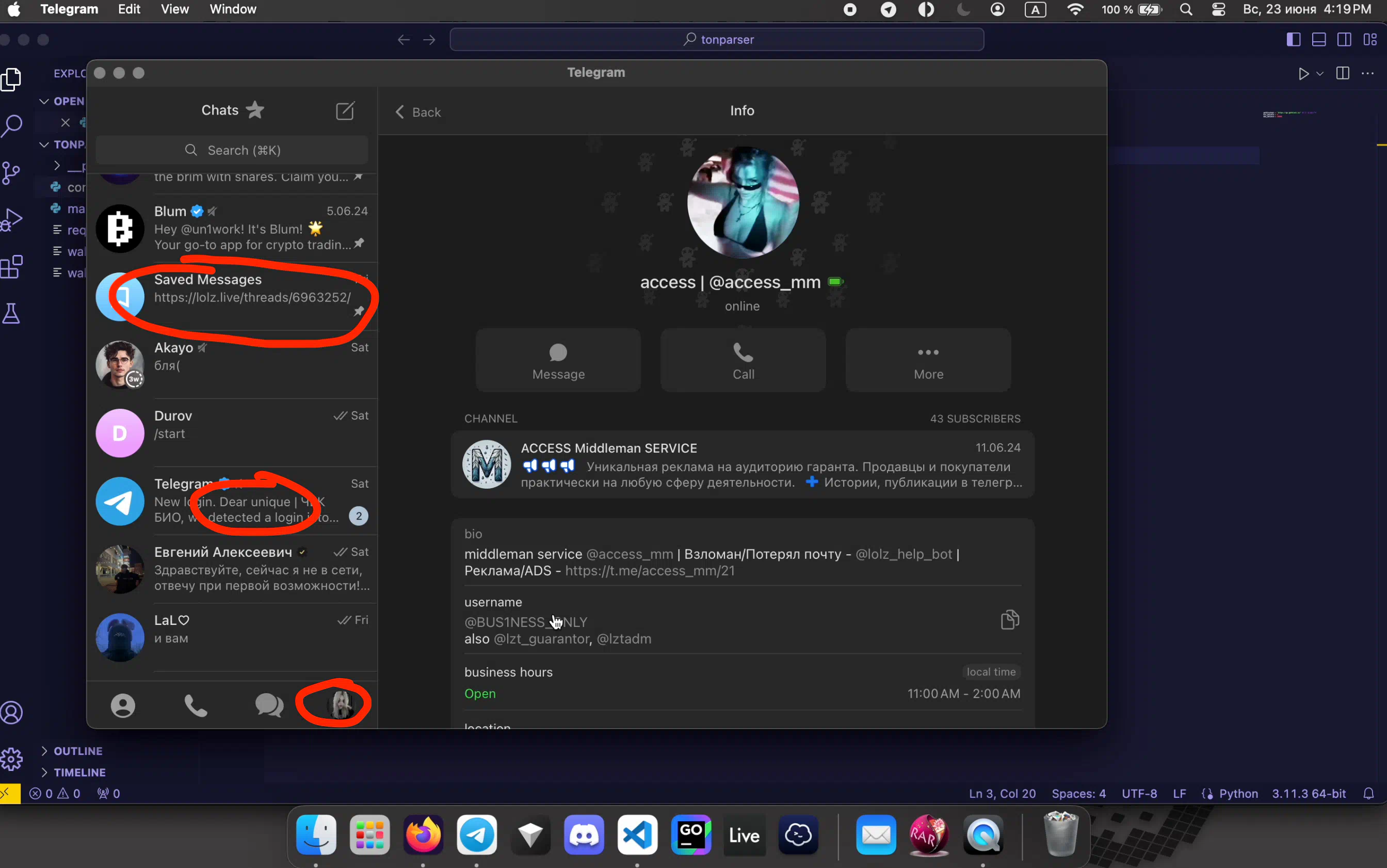Open Edit menu in menu bar
The width and height of the screenshot is (1387, 868).
point(129,9)
